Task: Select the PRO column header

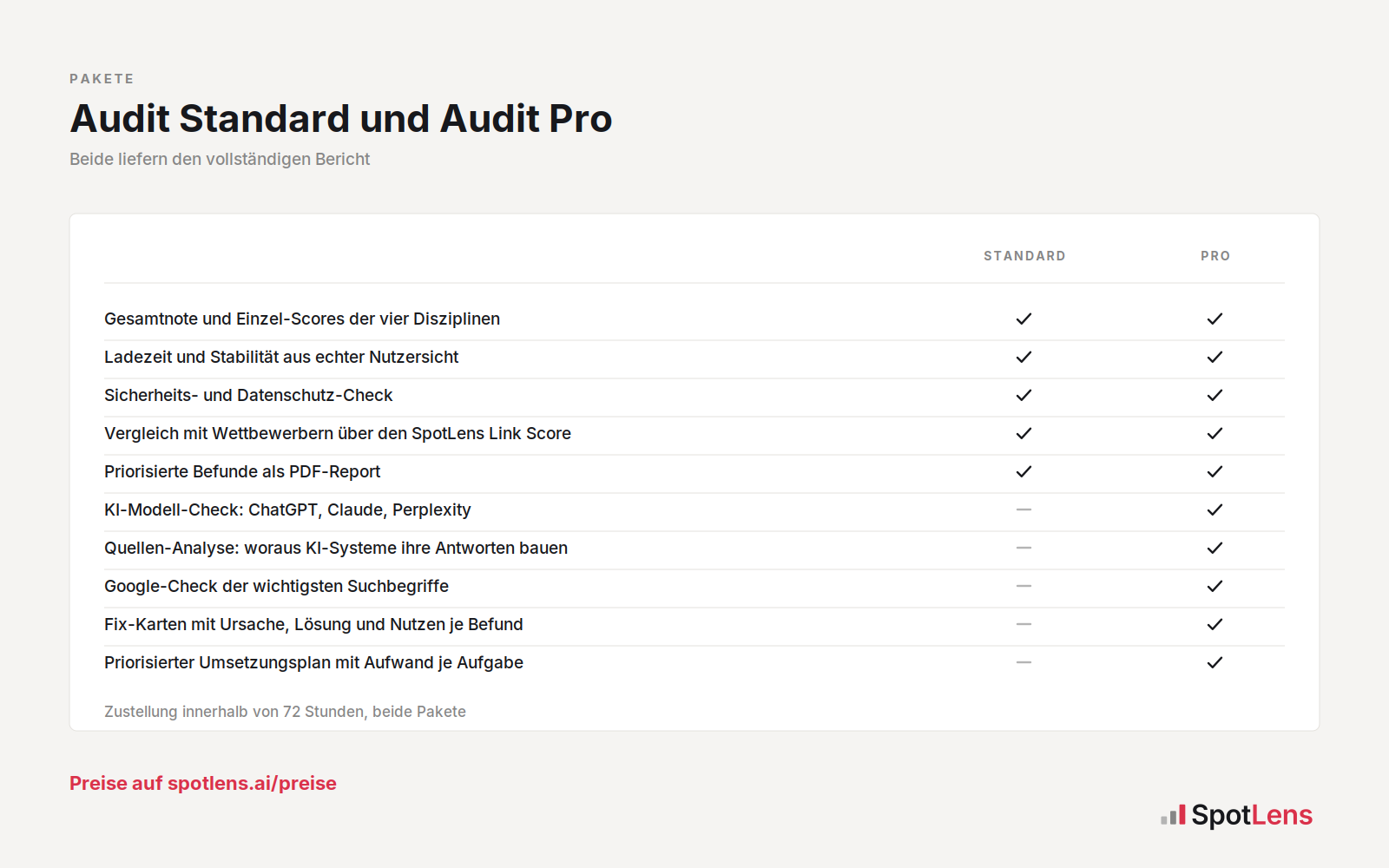Action: (x=1215, y=256)
